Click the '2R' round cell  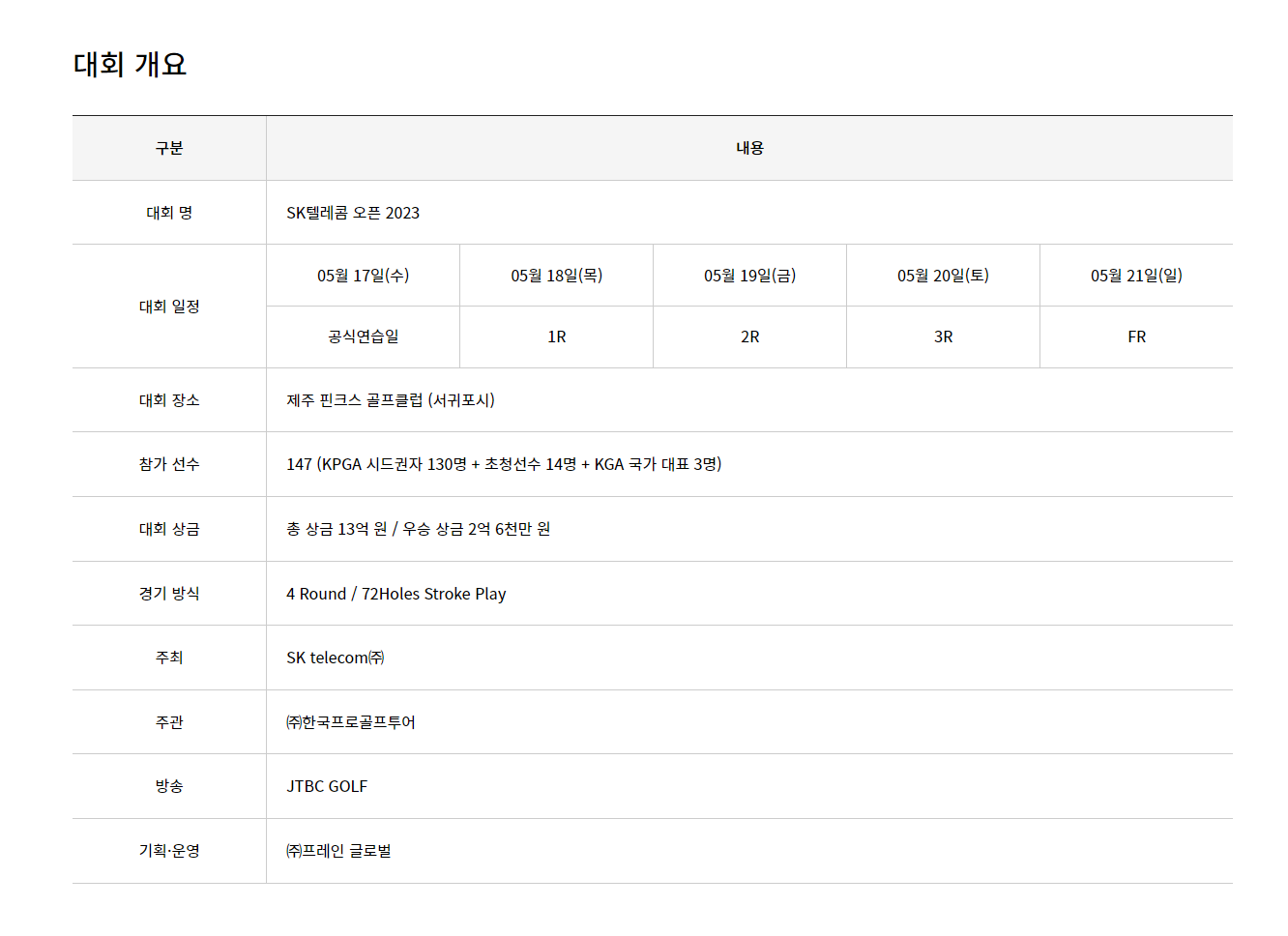750,336
